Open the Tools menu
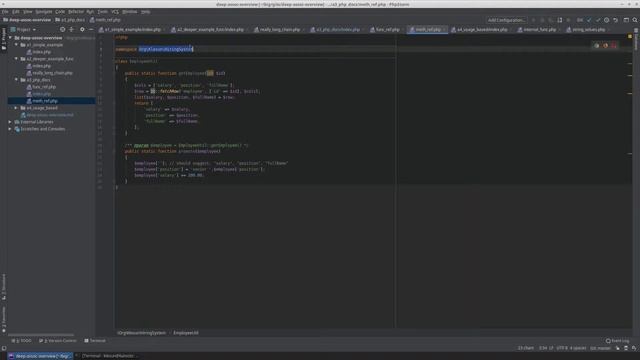This screenshot has width=640, height=360. coord(102,11)
